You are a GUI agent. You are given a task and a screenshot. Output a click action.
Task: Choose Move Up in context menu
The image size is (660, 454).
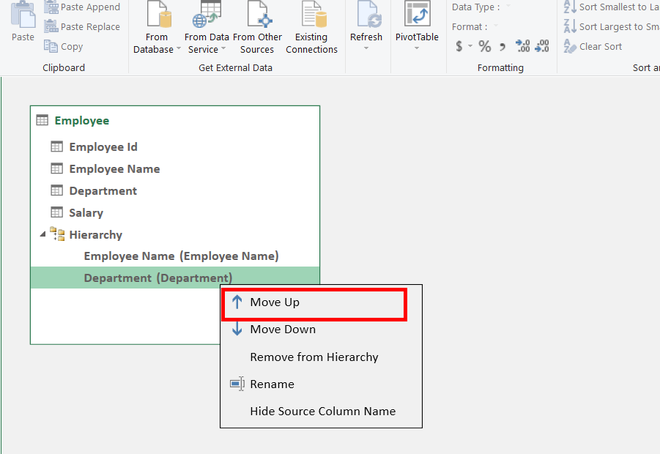[314, 302]
